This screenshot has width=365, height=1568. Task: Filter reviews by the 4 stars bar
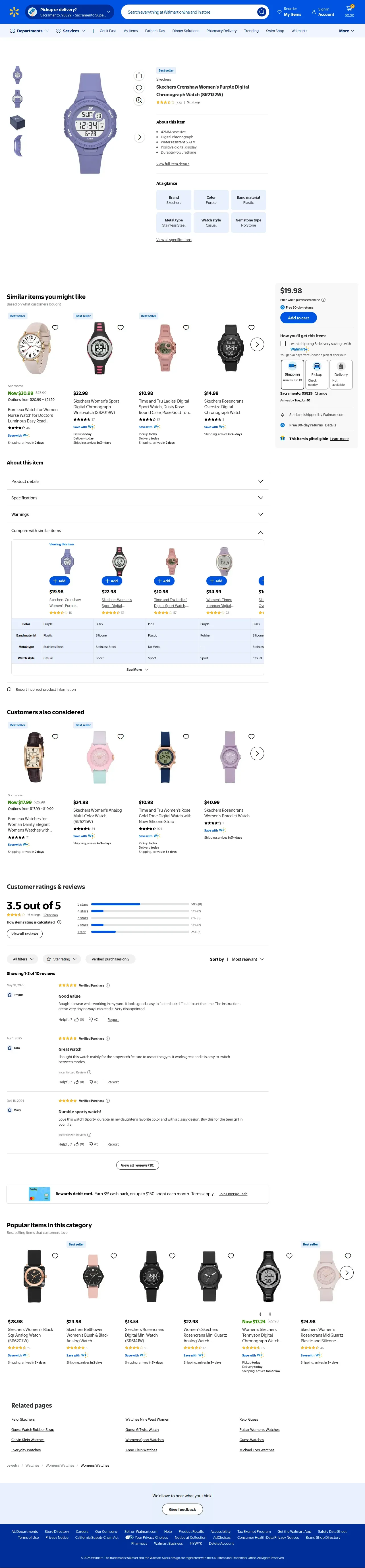(x=140, y=911)
